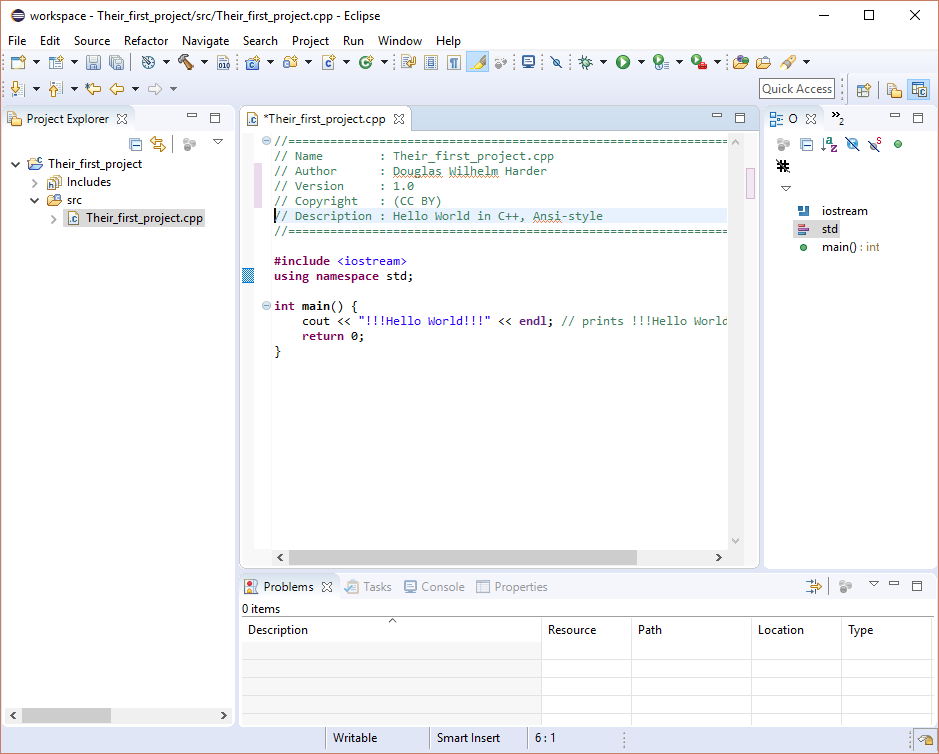
Task: Click the Description column header
Action: pos(278,630)
